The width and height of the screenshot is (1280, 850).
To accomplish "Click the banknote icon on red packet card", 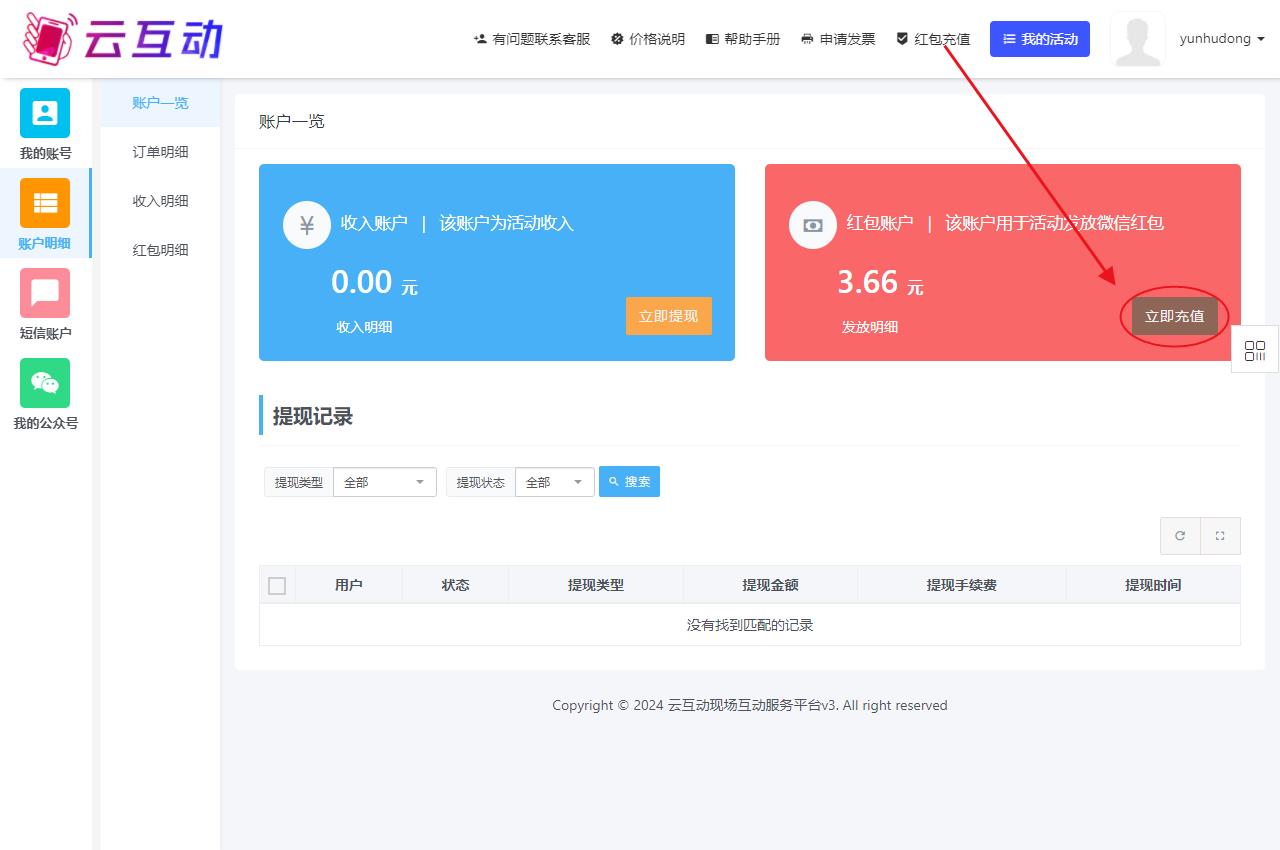I will 813,225.
